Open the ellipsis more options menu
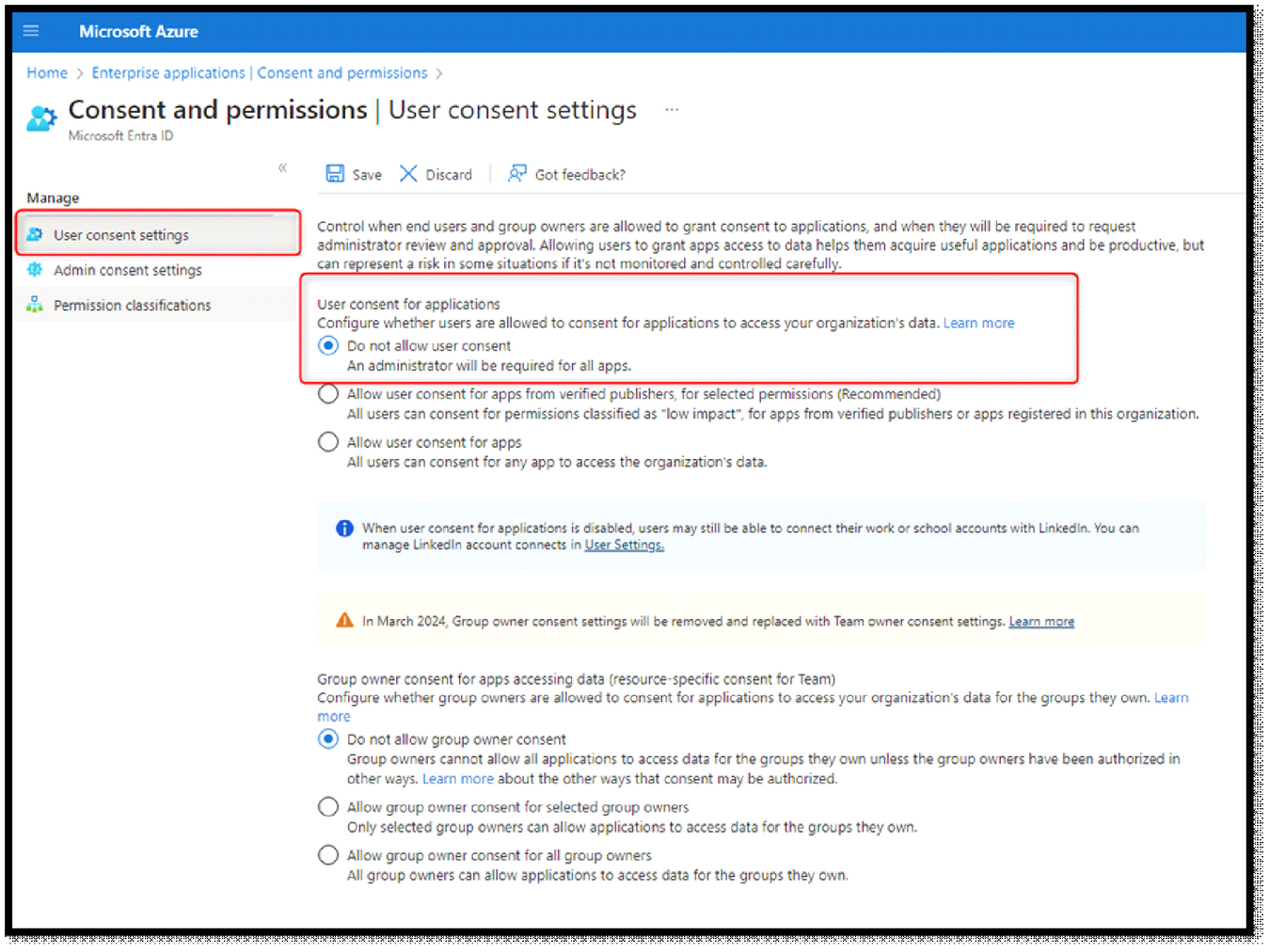 coord(672,110)
